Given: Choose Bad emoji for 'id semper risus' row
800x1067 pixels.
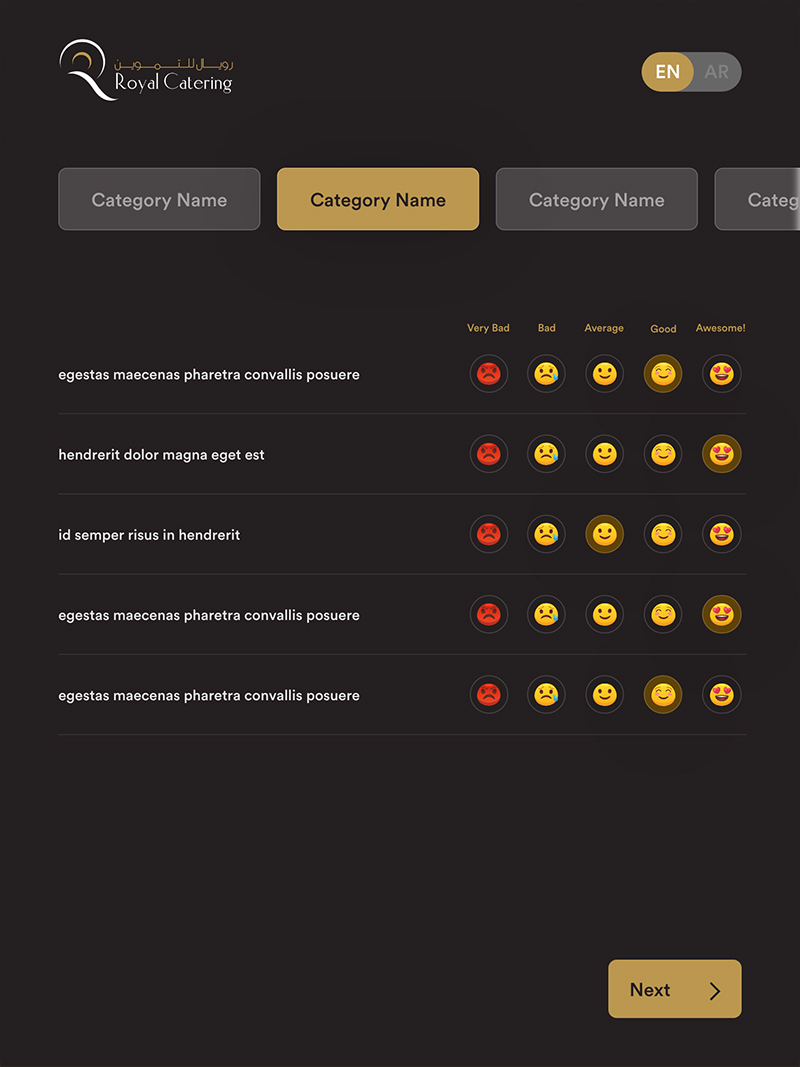Looking at the screenshot, I should (x=546, y=534).
